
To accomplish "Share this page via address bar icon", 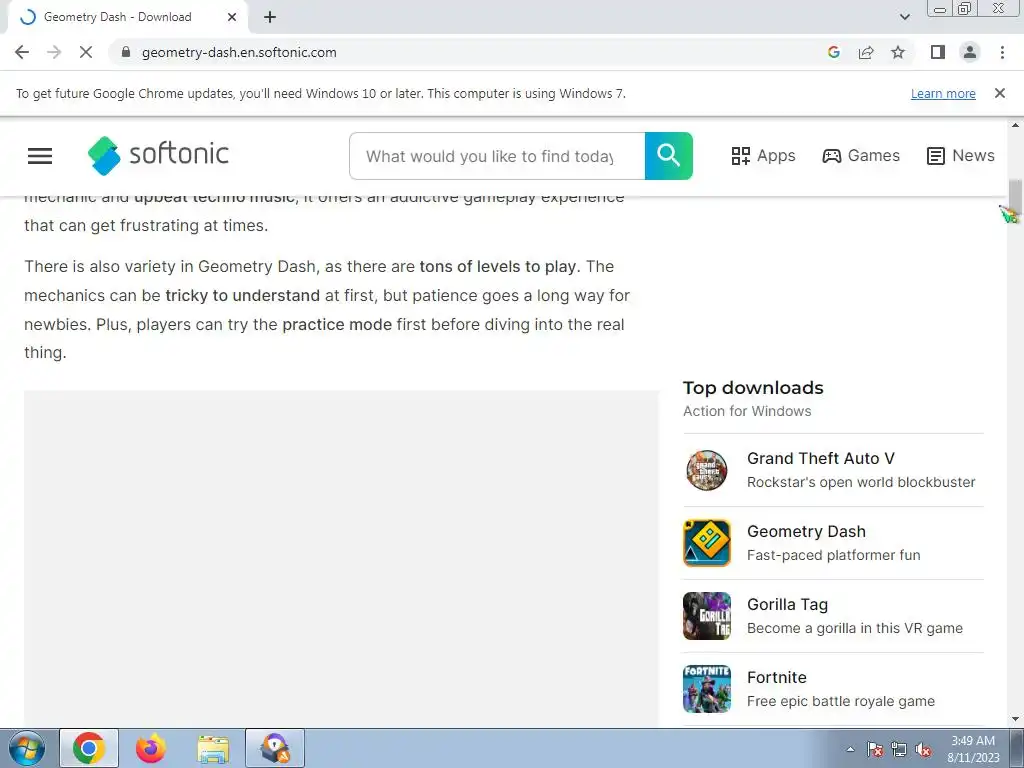I will [866, 52].
